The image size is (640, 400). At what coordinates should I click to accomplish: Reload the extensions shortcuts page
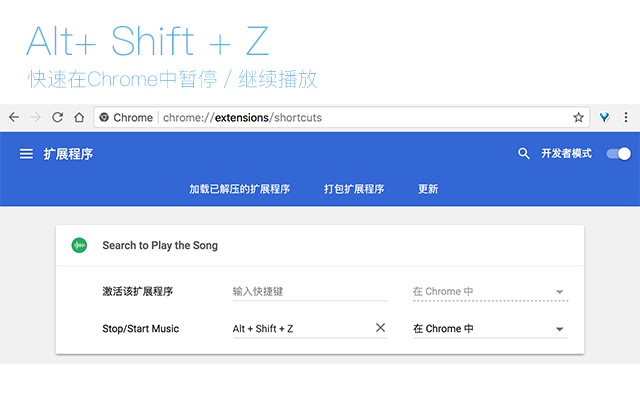tap(58, 117)
